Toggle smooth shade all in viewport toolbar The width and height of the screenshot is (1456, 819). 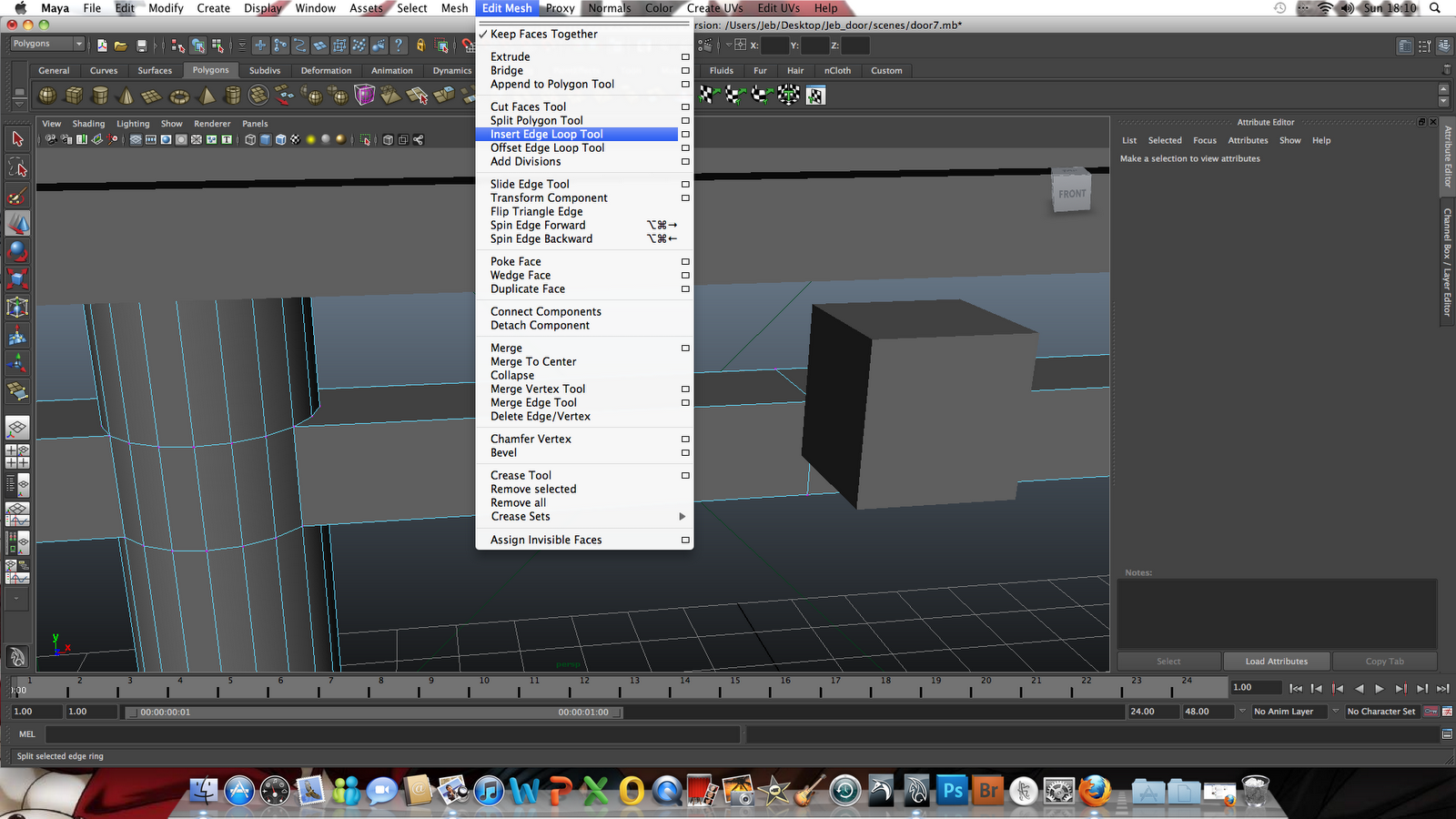tap(266, 140)
